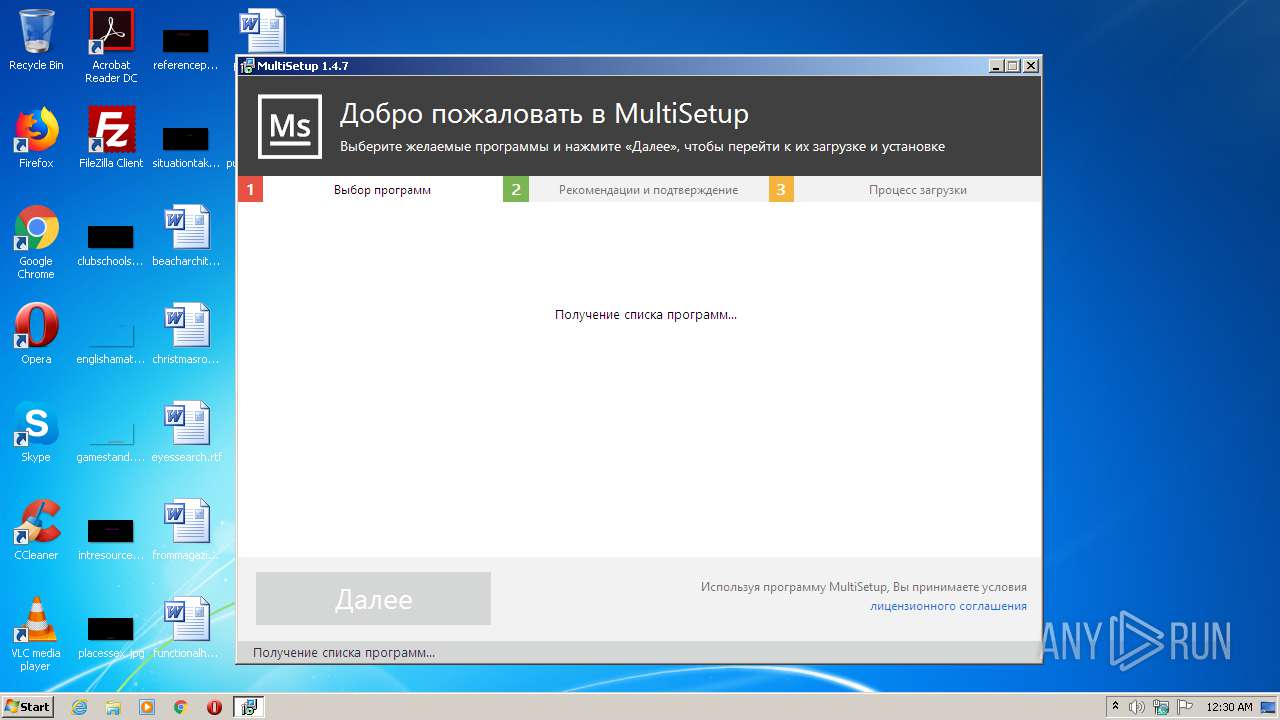1280x720 pixels.
Task: Open VLC media player shortcut
Action: [36, 634]
